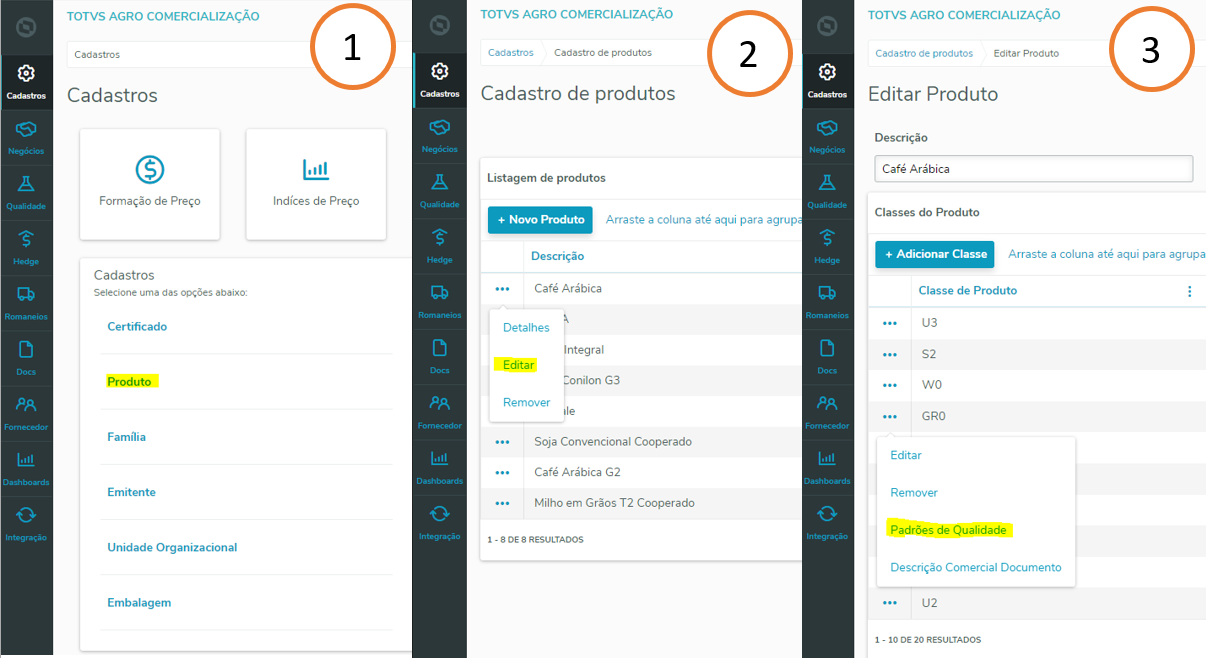
Task: Click the Adicionar Classe button
Action: pyautogui.click(x=935, y=254)
